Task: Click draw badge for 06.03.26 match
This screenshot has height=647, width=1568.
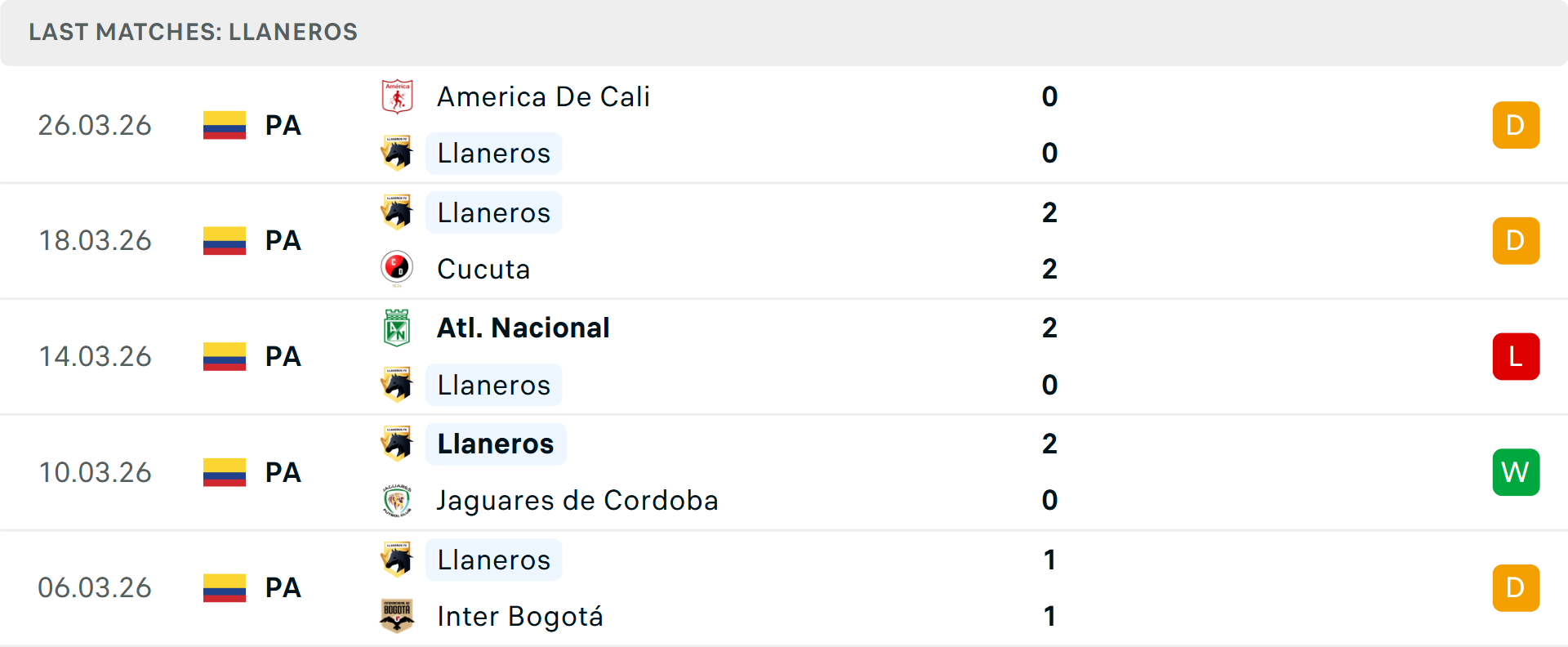Action: pos(1516,588)
